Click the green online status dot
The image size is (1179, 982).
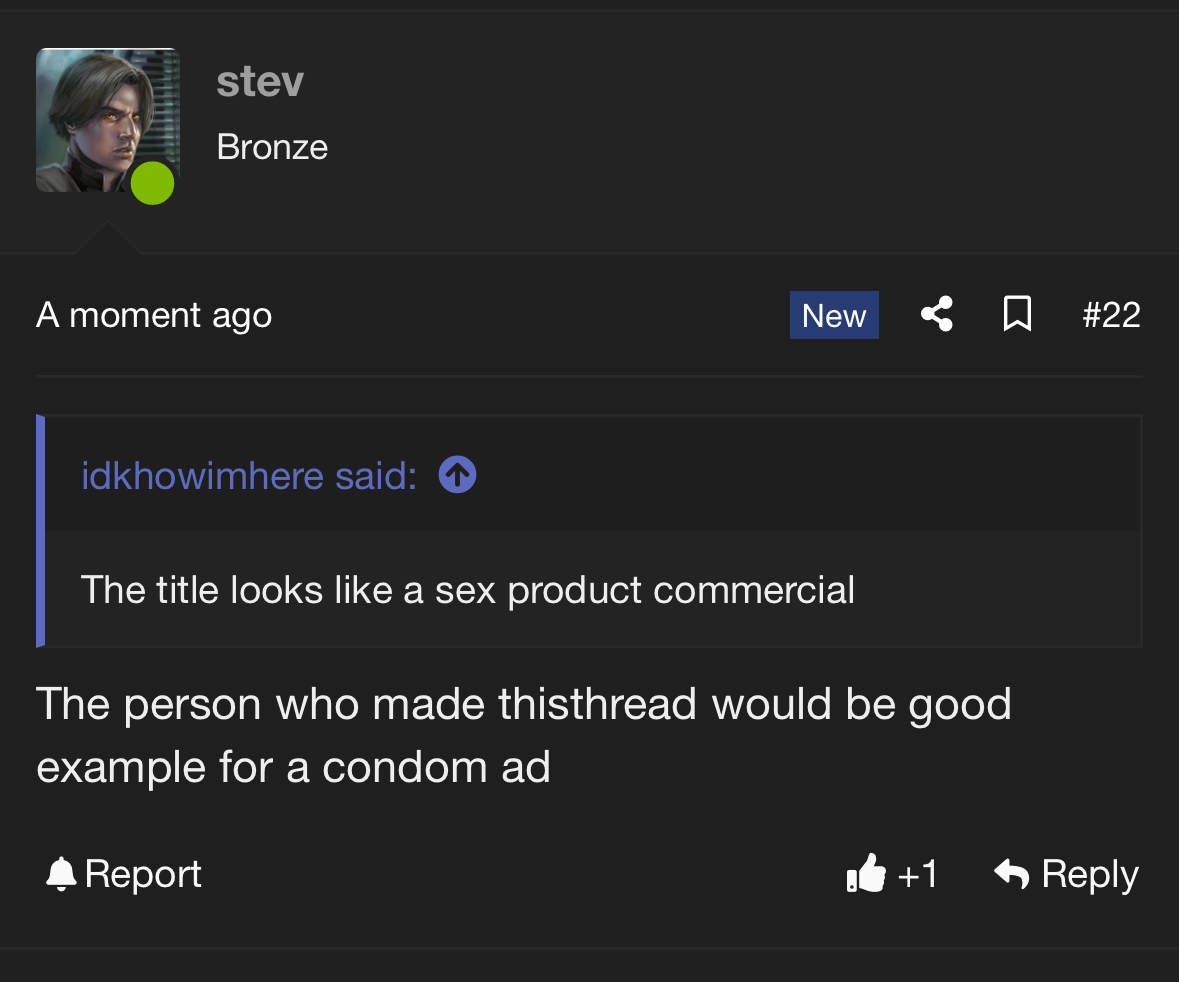pyautogui.click(x=153, y=184)
